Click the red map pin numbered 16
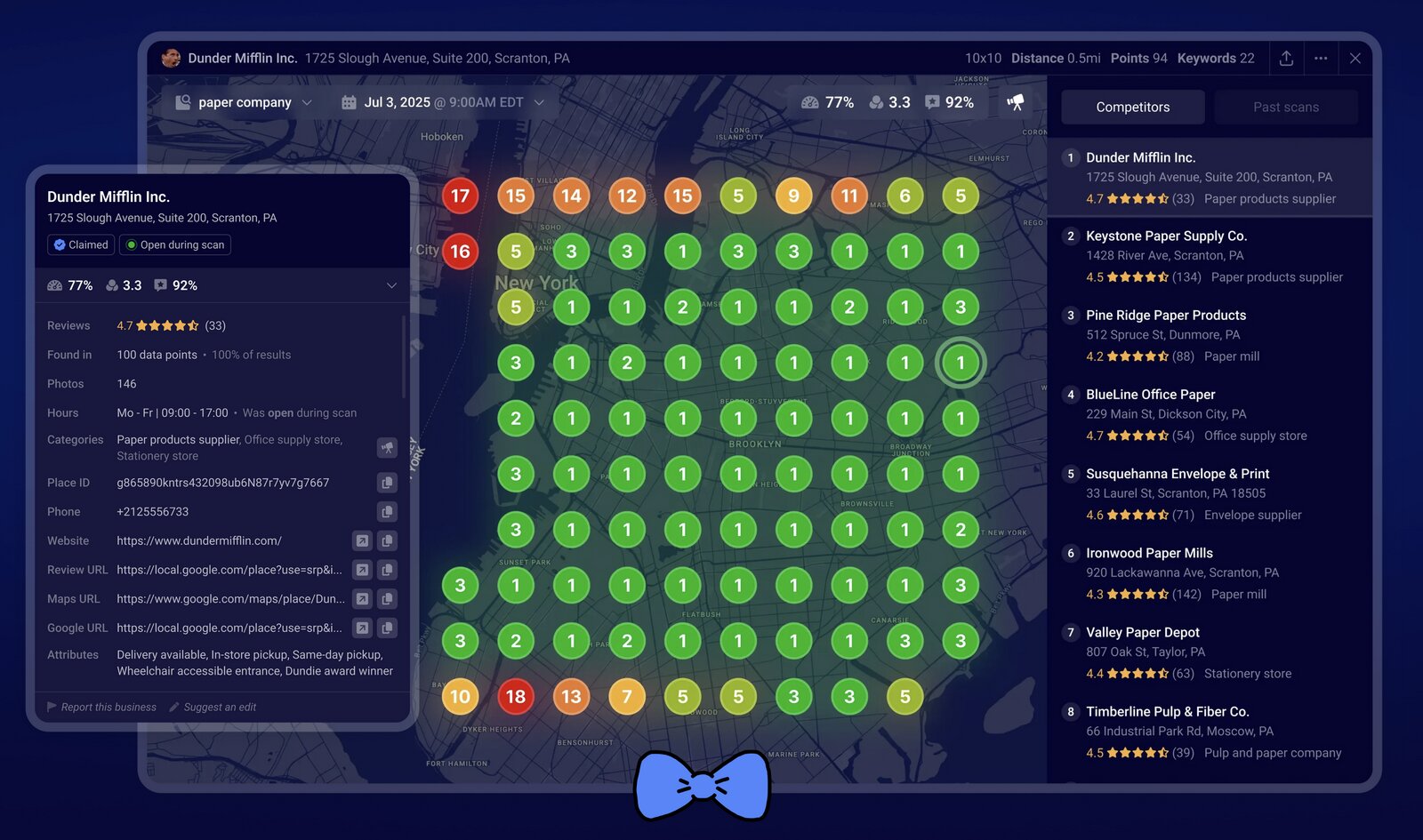This screenshot has width=1423, height=840. click(460, 252)
